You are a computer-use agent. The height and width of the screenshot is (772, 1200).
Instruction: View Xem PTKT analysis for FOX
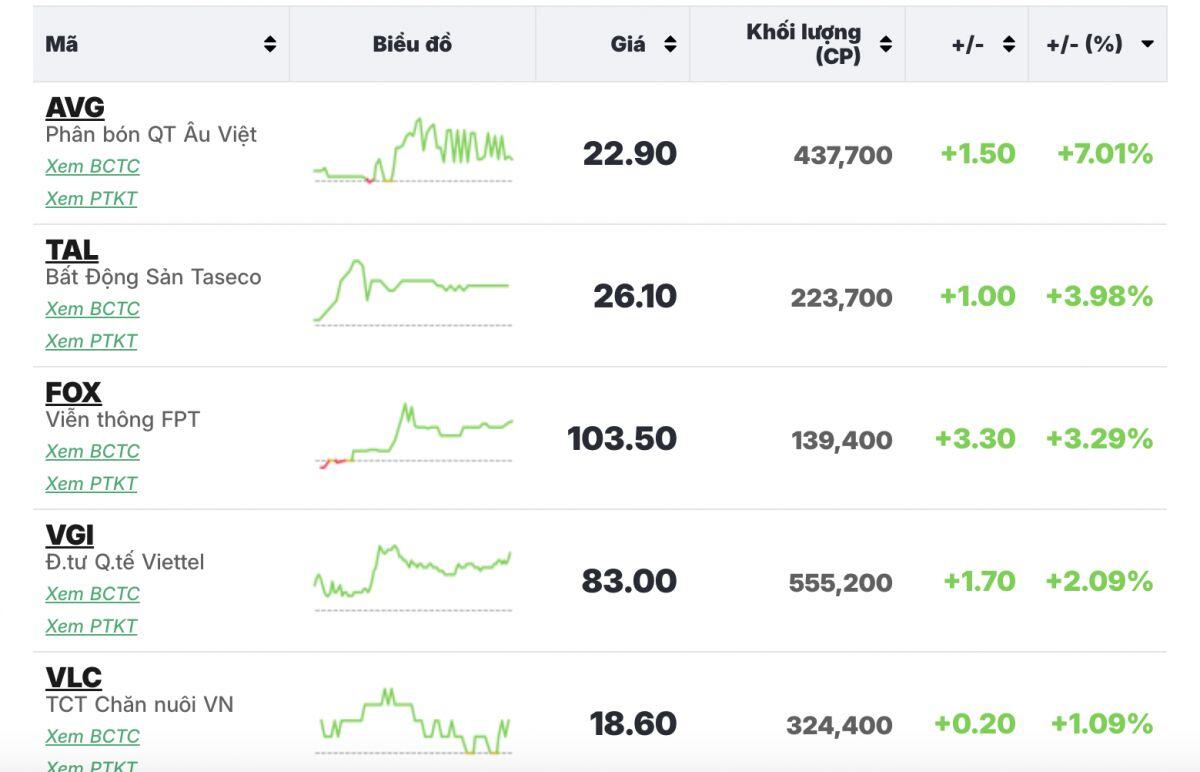point(91,483)
